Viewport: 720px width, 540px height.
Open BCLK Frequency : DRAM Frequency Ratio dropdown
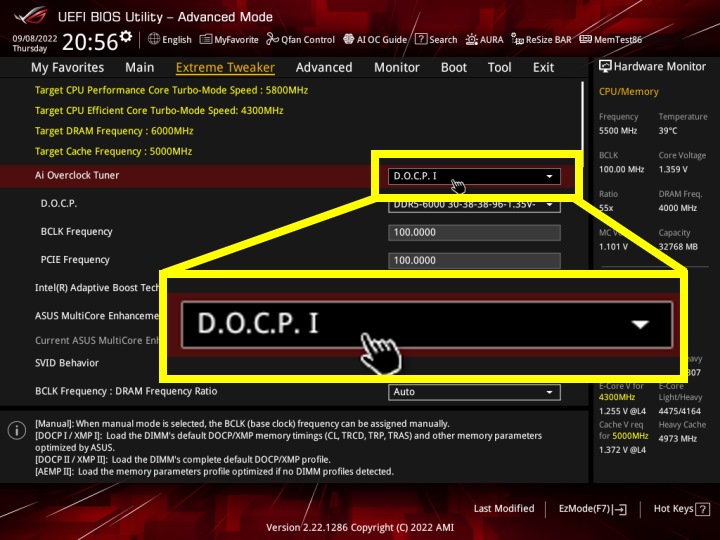[x=474, y=392]
